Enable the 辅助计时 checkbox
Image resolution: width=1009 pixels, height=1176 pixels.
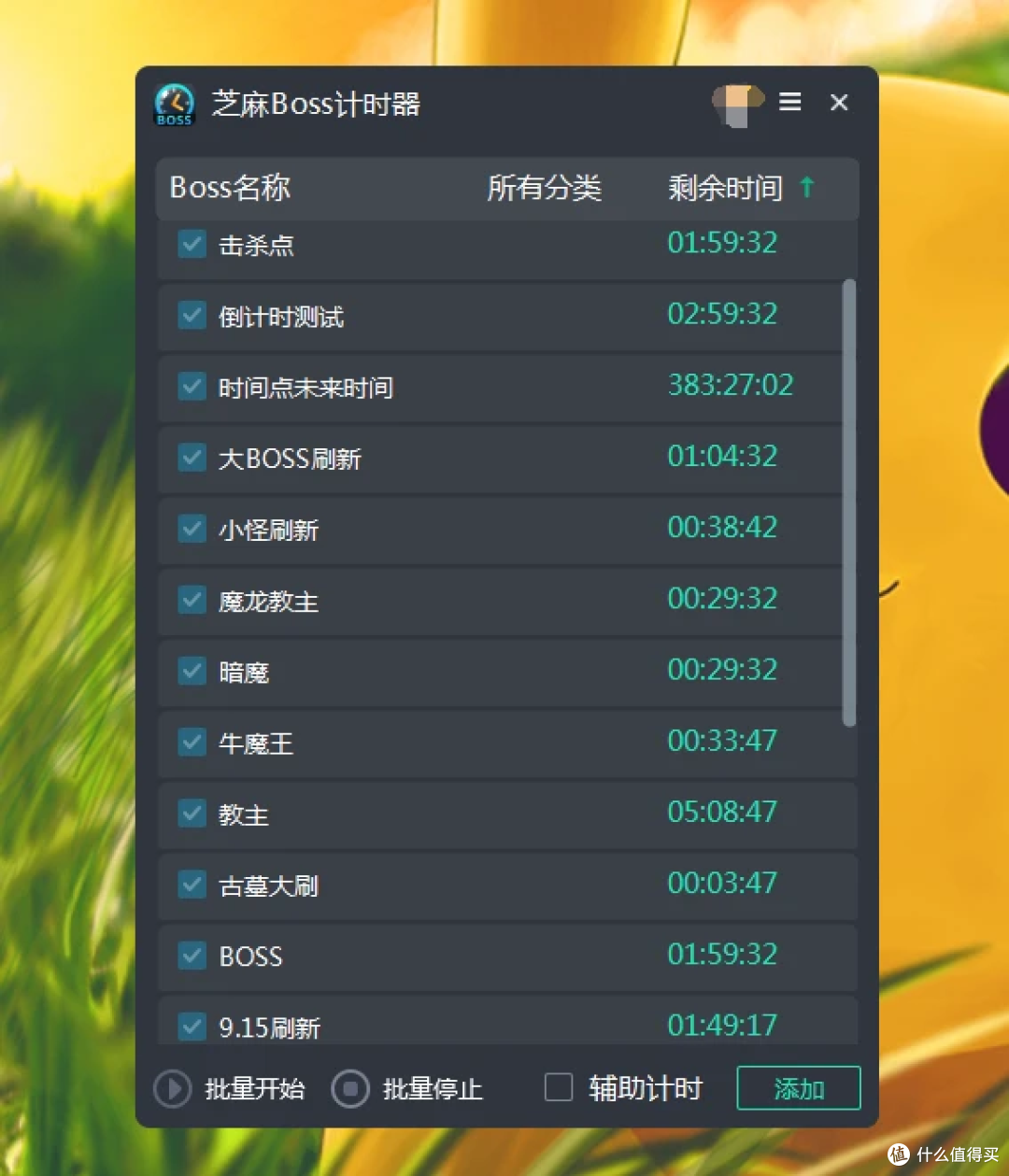559,1087
